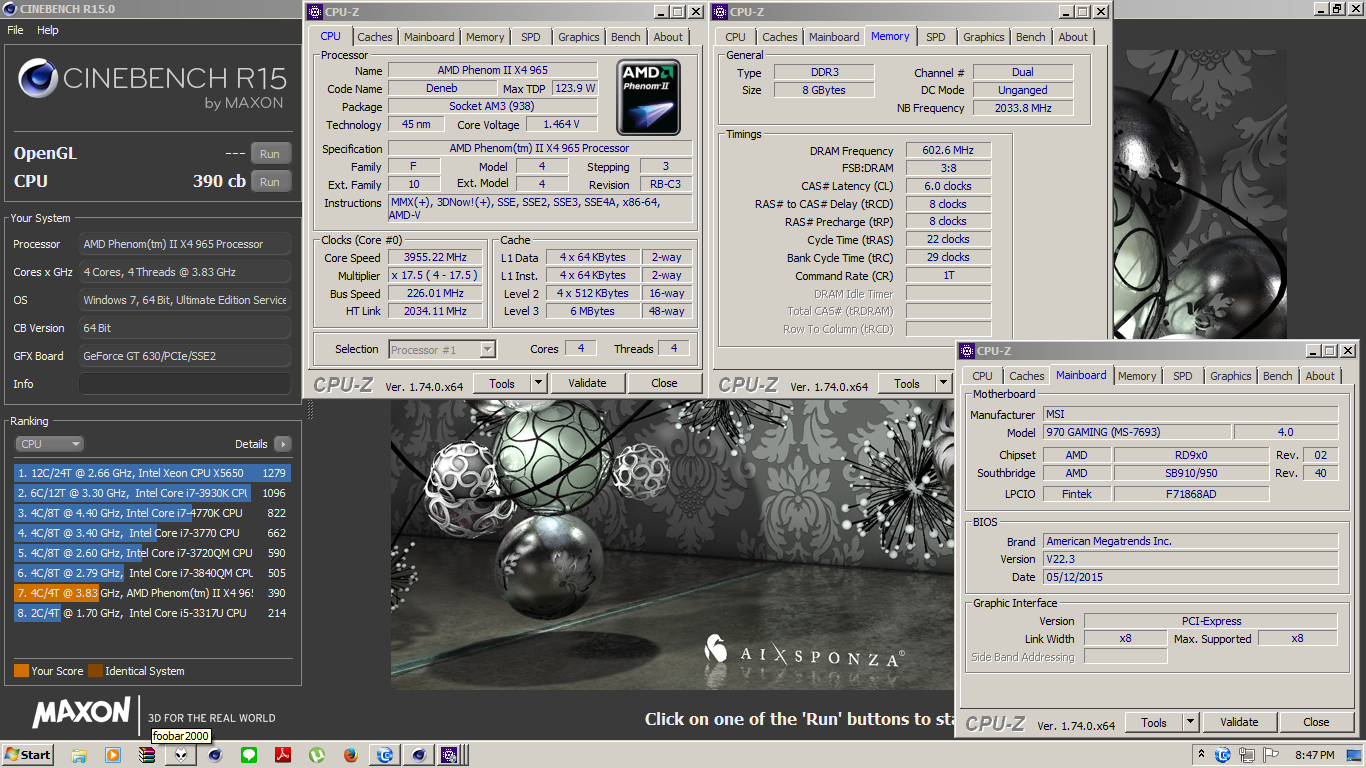Screen dimensions: 1366x768
Task: Click the AMD Phenom II logo image
Action: [x=649, y=97]
